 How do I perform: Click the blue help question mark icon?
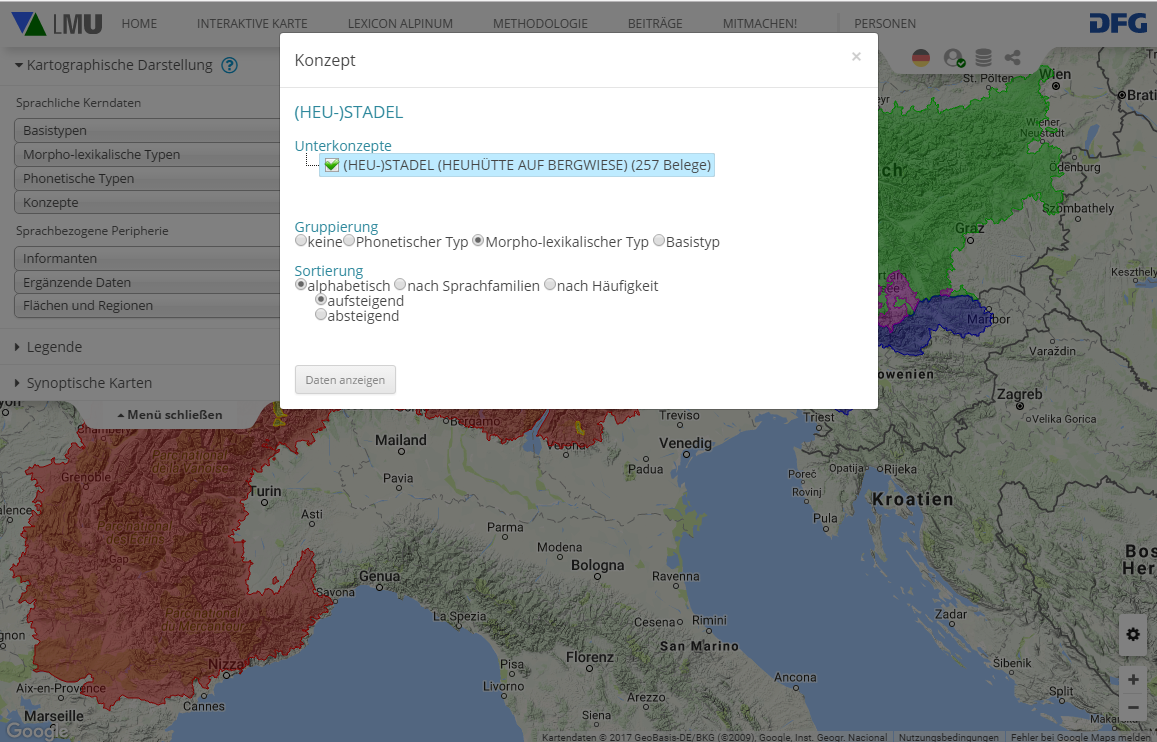point(230,66)
